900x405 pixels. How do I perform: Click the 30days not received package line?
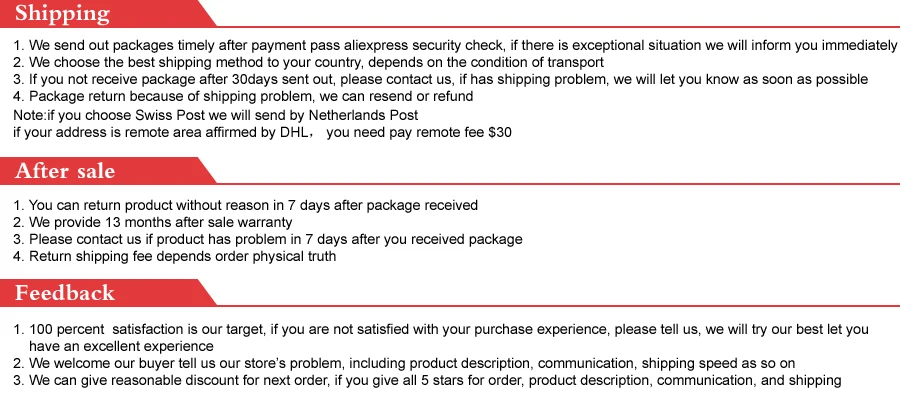(440, 79)
